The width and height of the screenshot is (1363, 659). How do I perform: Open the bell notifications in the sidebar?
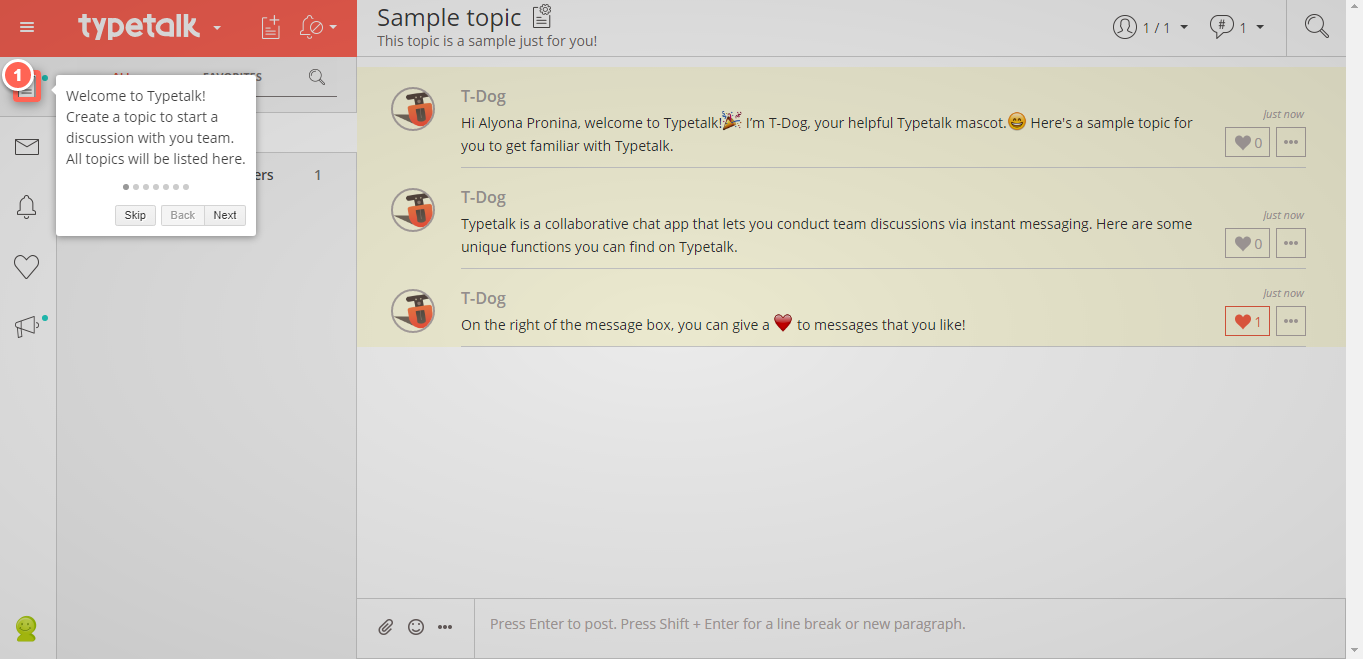pyautogui.click(x=27, y=207)
